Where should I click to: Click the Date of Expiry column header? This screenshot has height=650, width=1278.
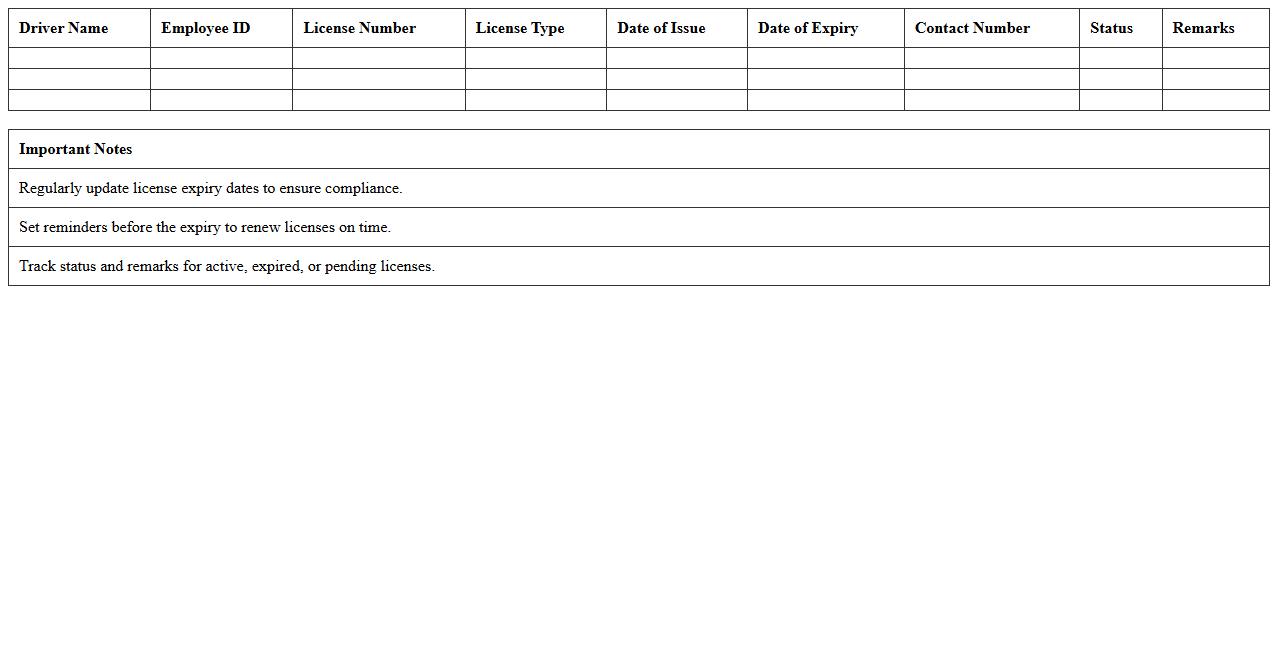coord(808,28)
